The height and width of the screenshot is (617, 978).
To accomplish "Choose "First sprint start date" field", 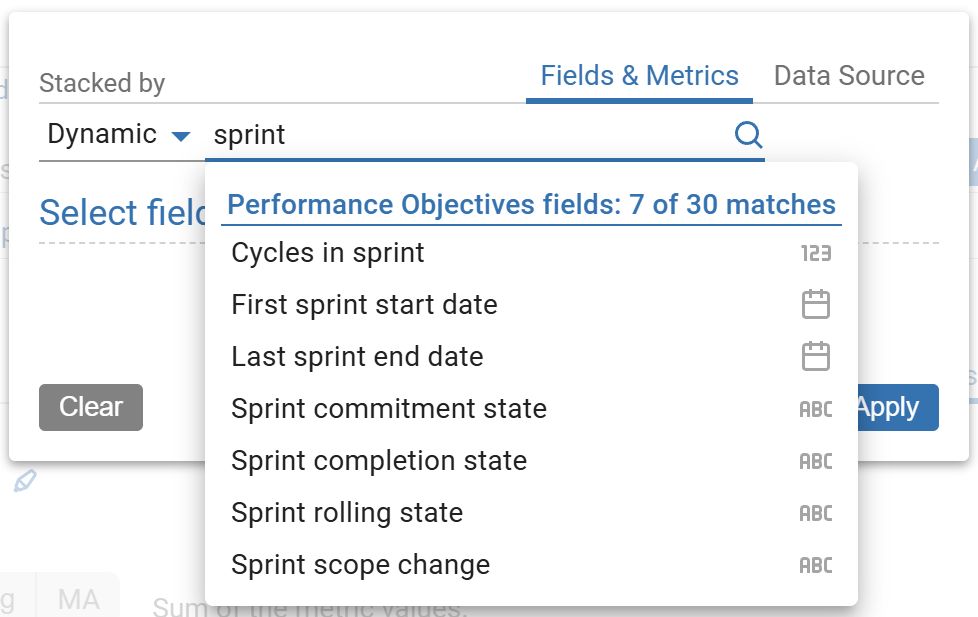I will [364, 305].
